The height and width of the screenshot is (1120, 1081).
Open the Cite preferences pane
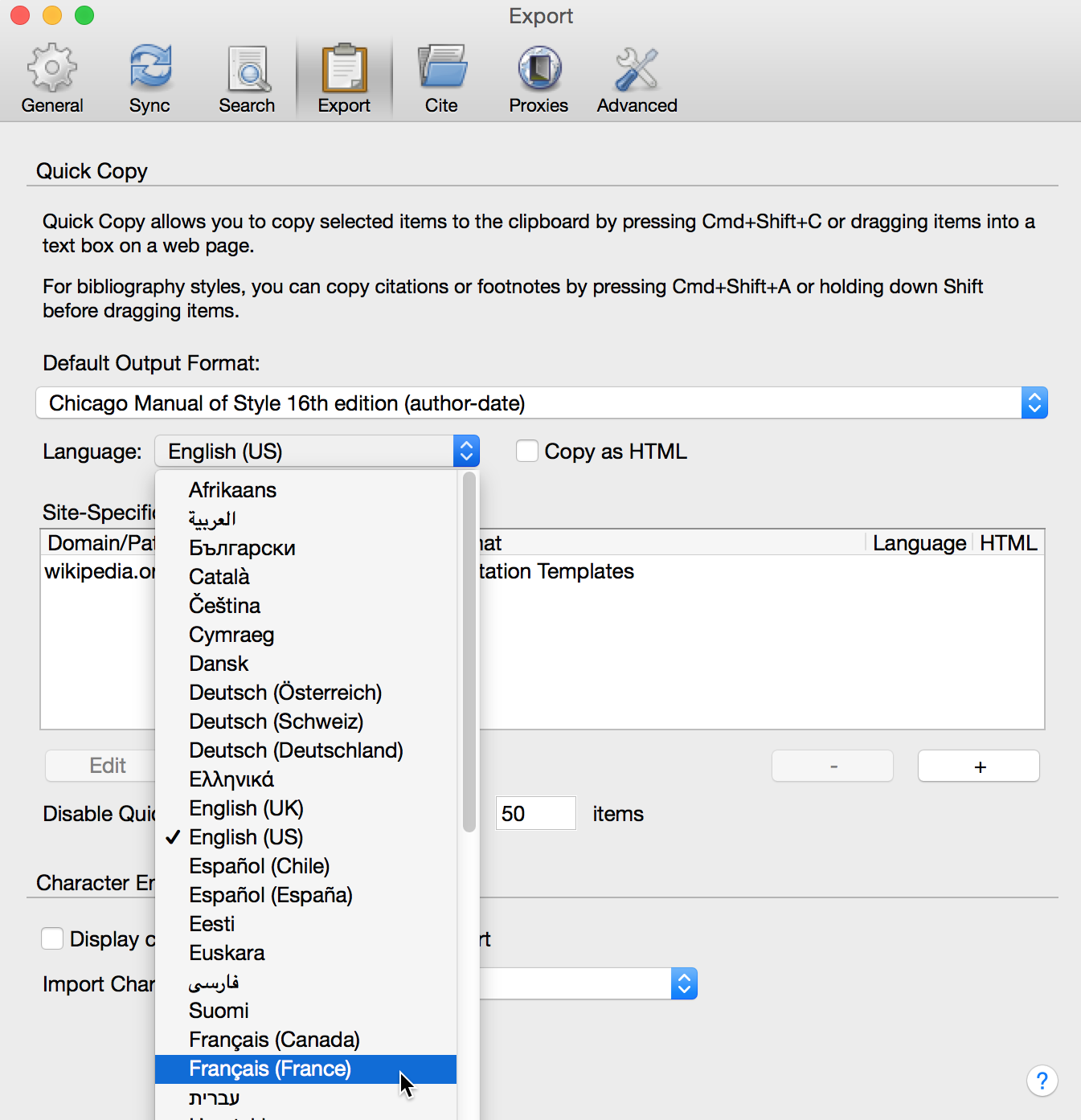tap(441, 76)
